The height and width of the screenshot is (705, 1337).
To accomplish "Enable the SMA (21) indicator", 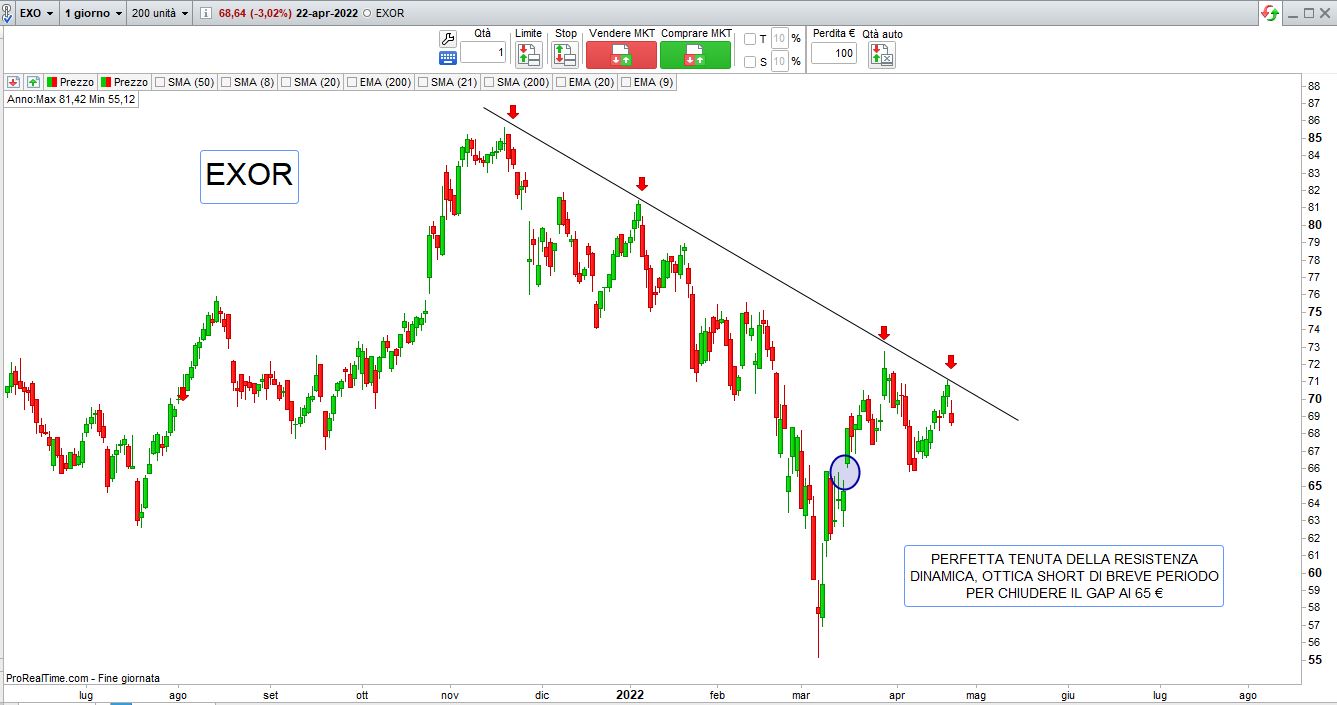I will coord(423,82).
